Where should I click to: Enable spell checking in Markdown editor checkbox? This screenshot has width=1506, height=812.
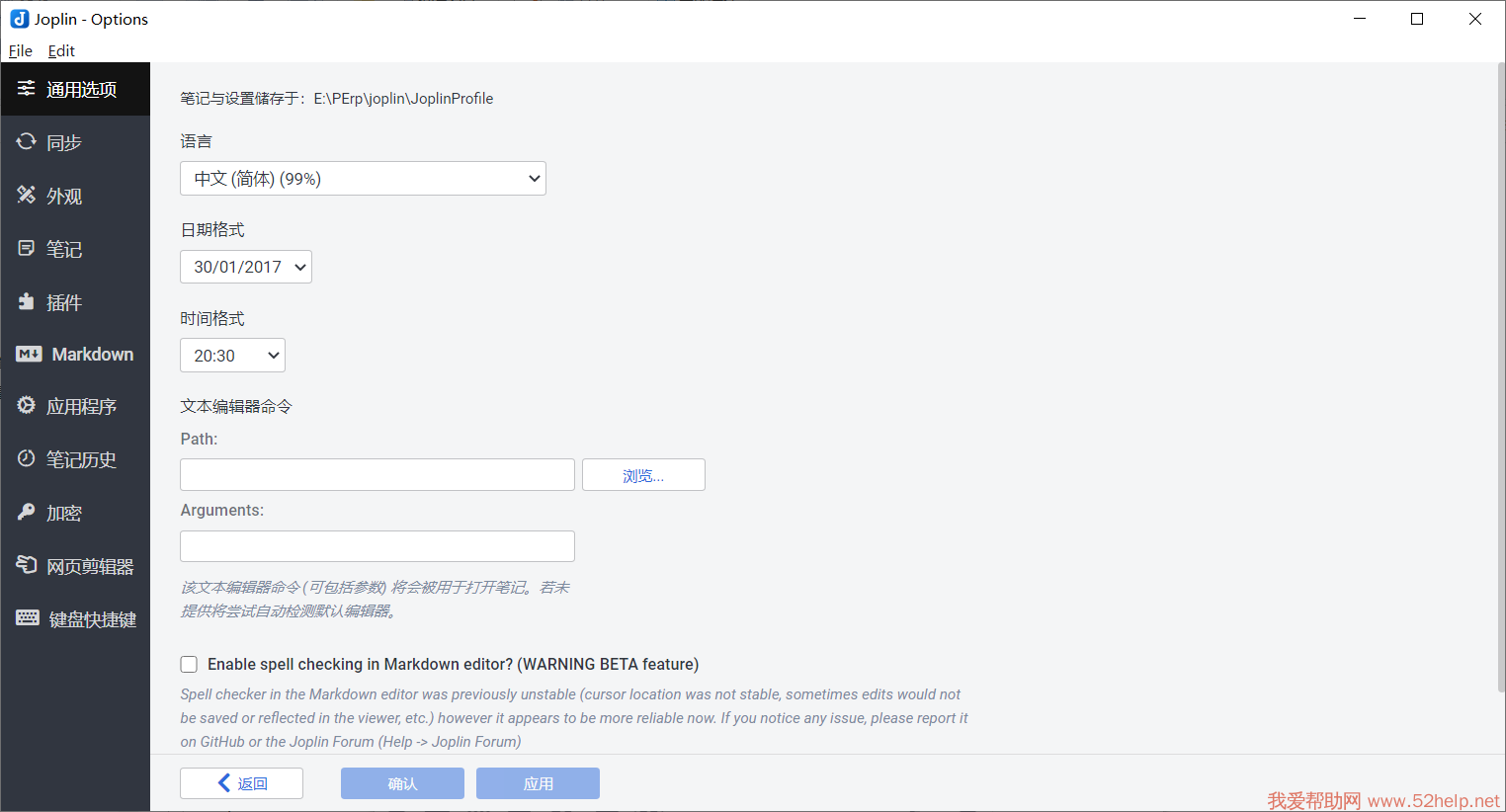click(189, 664)
